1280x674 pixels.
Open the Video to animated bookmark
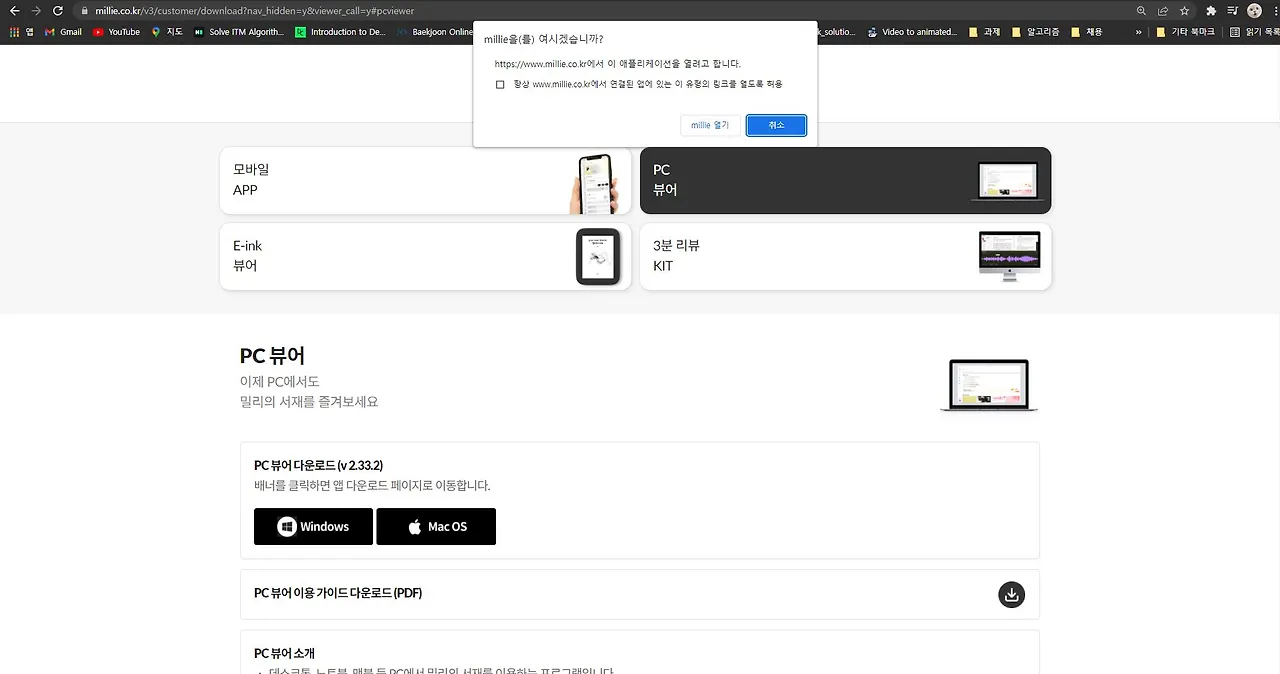912,32
